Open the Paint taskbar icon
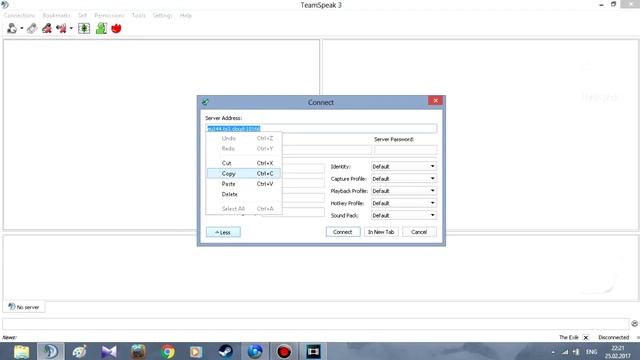Image resolution: width=640 pixels, height=360 pixels. pos(80,351)
